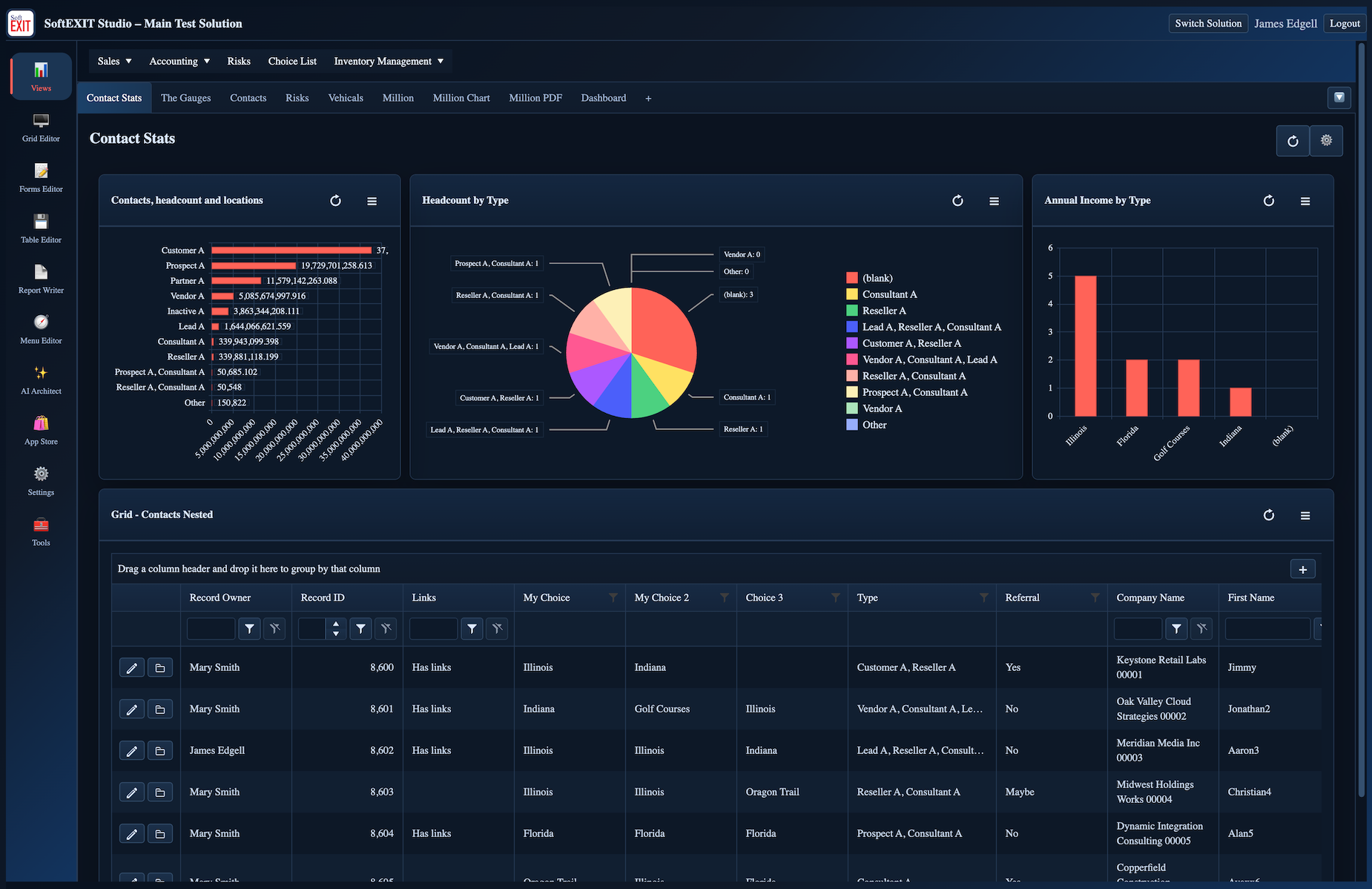
Task: Launch AI Architect from sidebar
Action: [x=41, y=380]
